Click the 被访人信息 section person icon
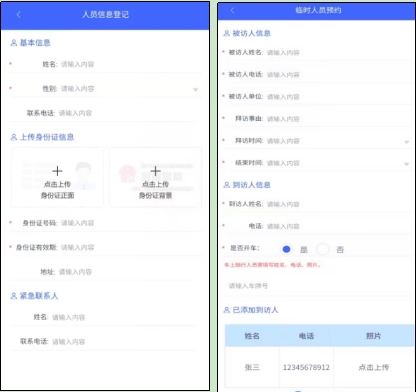Image resolution: width=416 pixels, height=392 pixels. (x=227, y=33)
